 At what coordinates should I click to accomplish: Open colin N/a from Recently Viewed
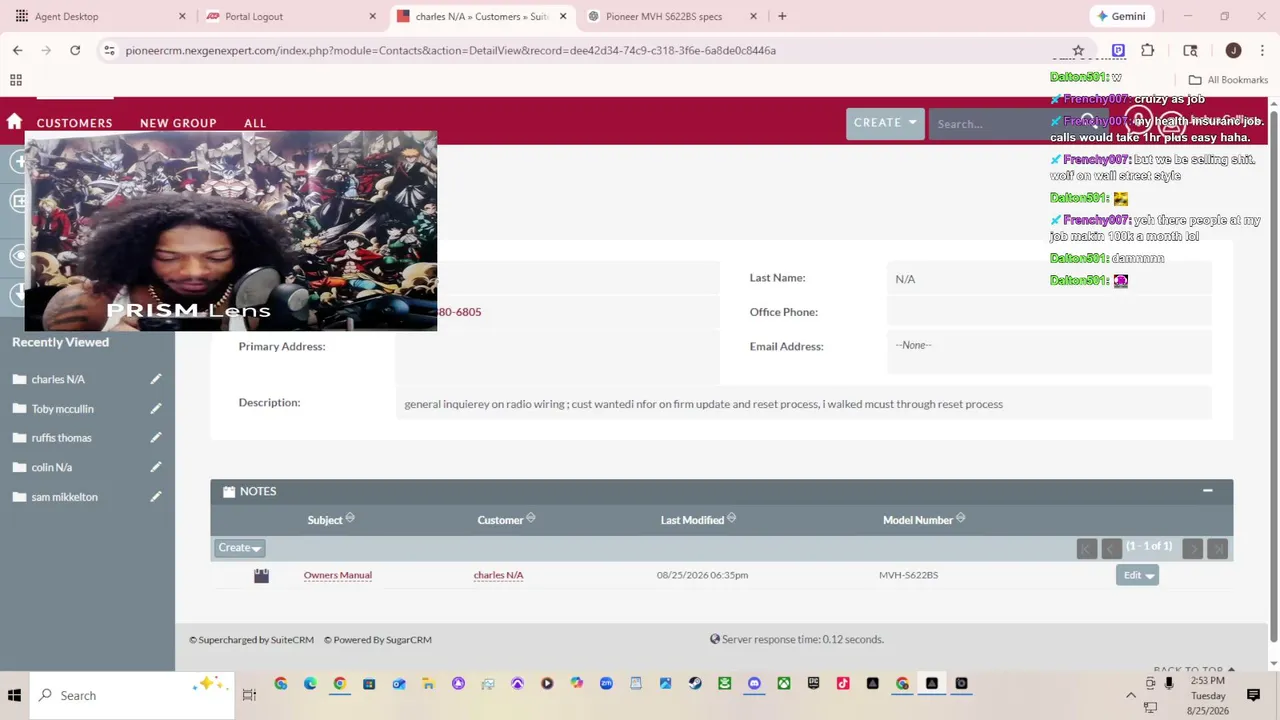(x=52, y=467)
